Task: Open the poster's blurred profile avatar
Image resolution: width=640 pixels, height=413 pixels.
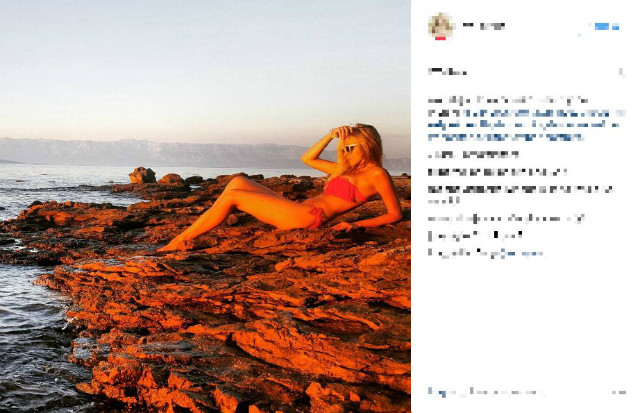Action: click(x=440, y=25)
